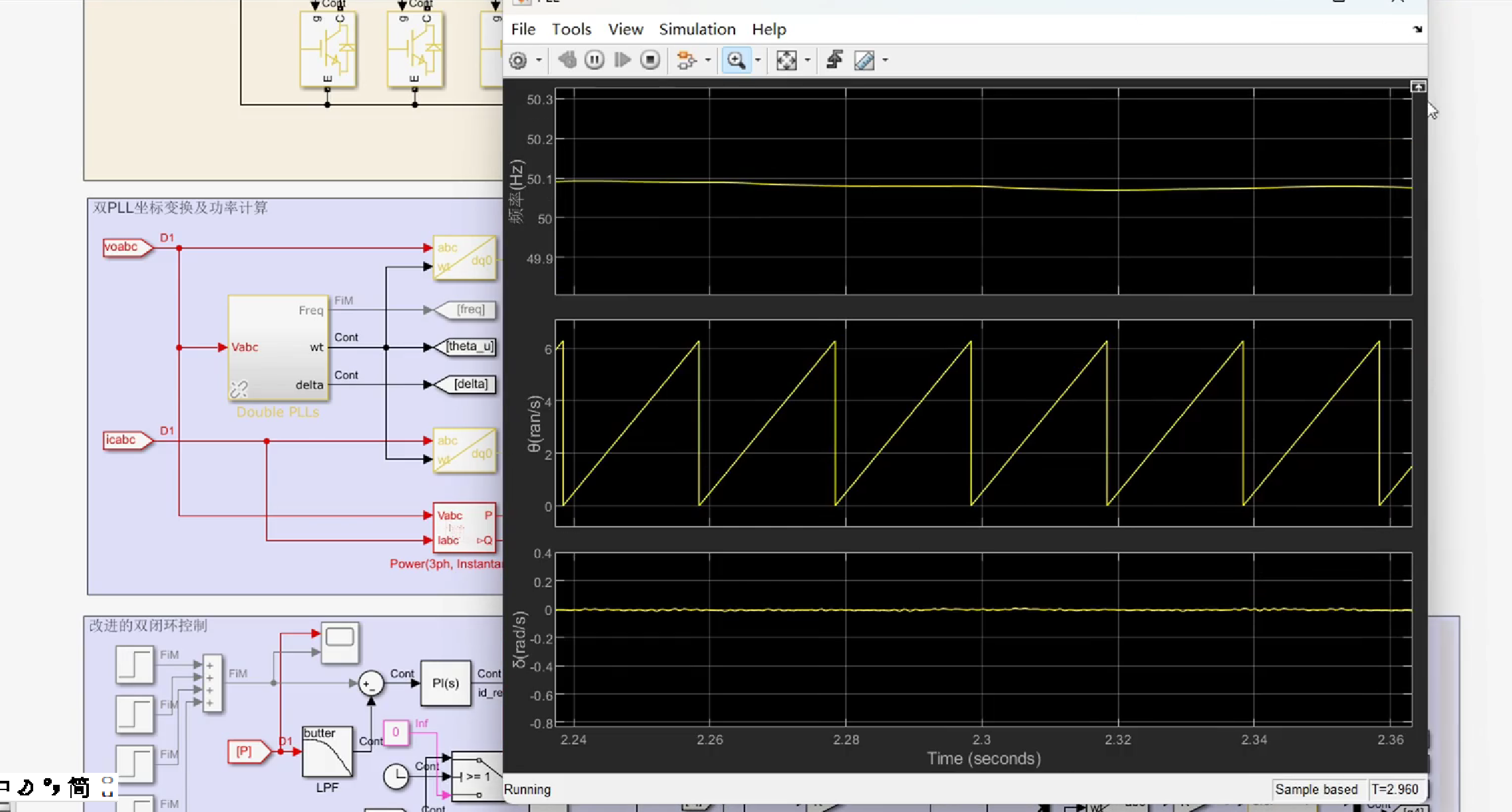
Task: Click Scale Axes Limits icon
Action: point(786,60)
